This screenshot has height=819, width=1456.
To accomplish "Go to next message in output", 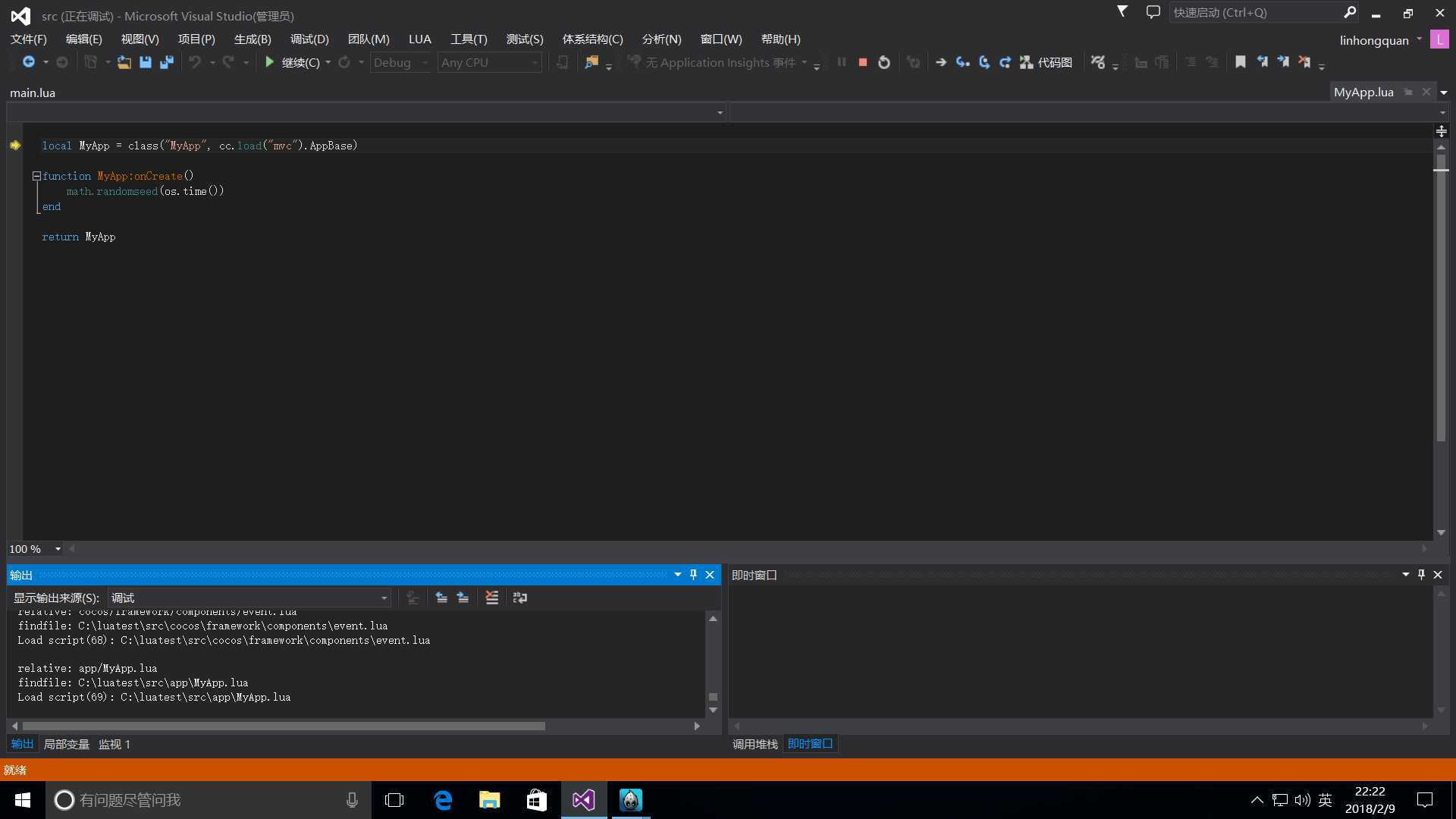I will [463, 598].
